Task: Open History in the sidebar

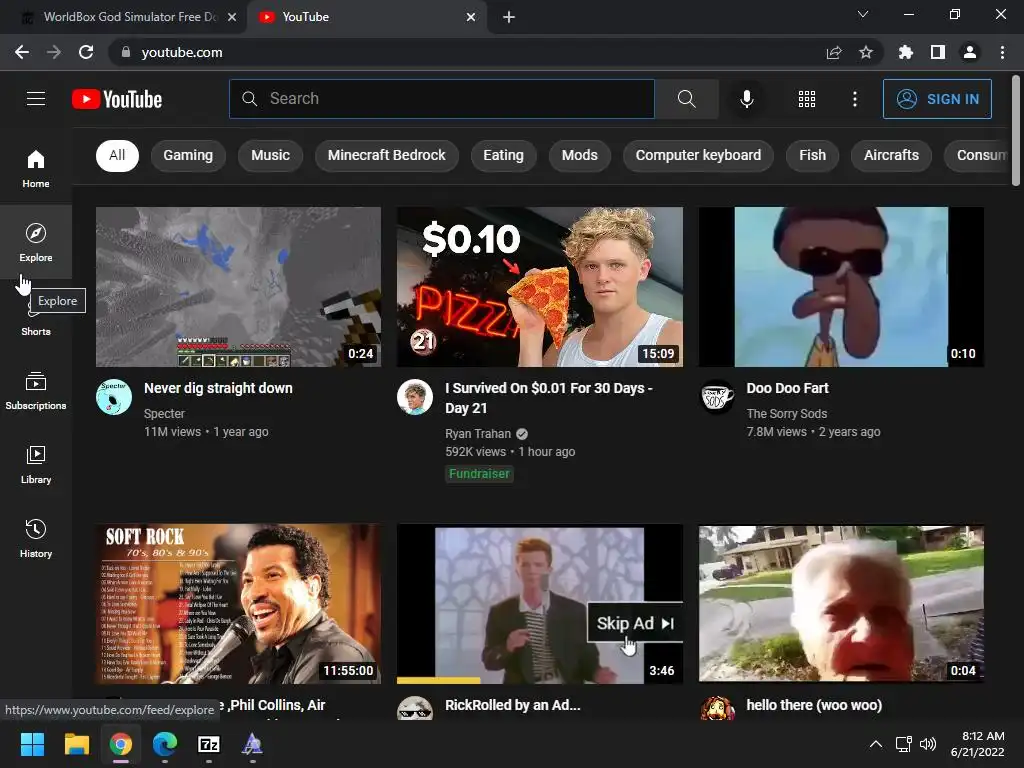Action: (x=36, y=538)
